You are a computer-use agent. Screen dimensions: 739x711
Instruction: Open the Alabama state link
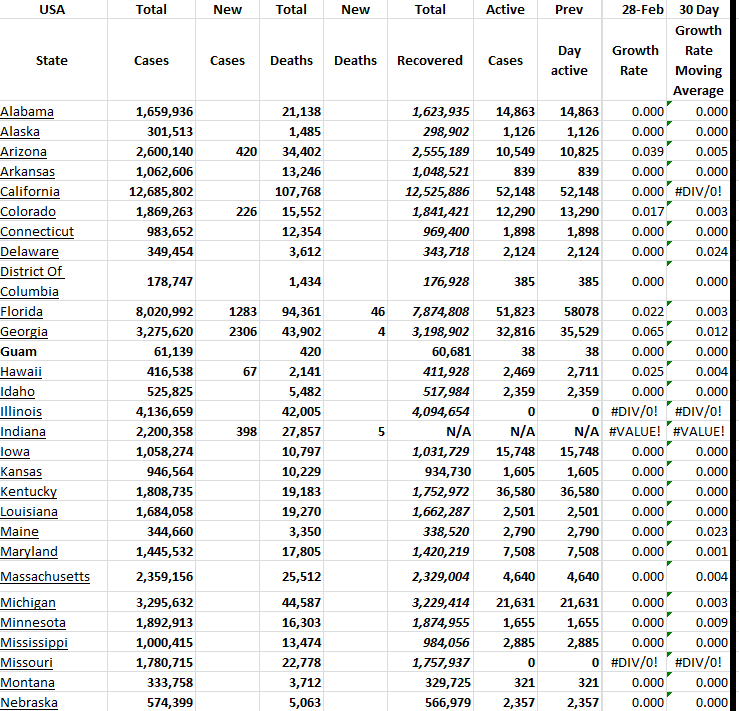[28, 111]
